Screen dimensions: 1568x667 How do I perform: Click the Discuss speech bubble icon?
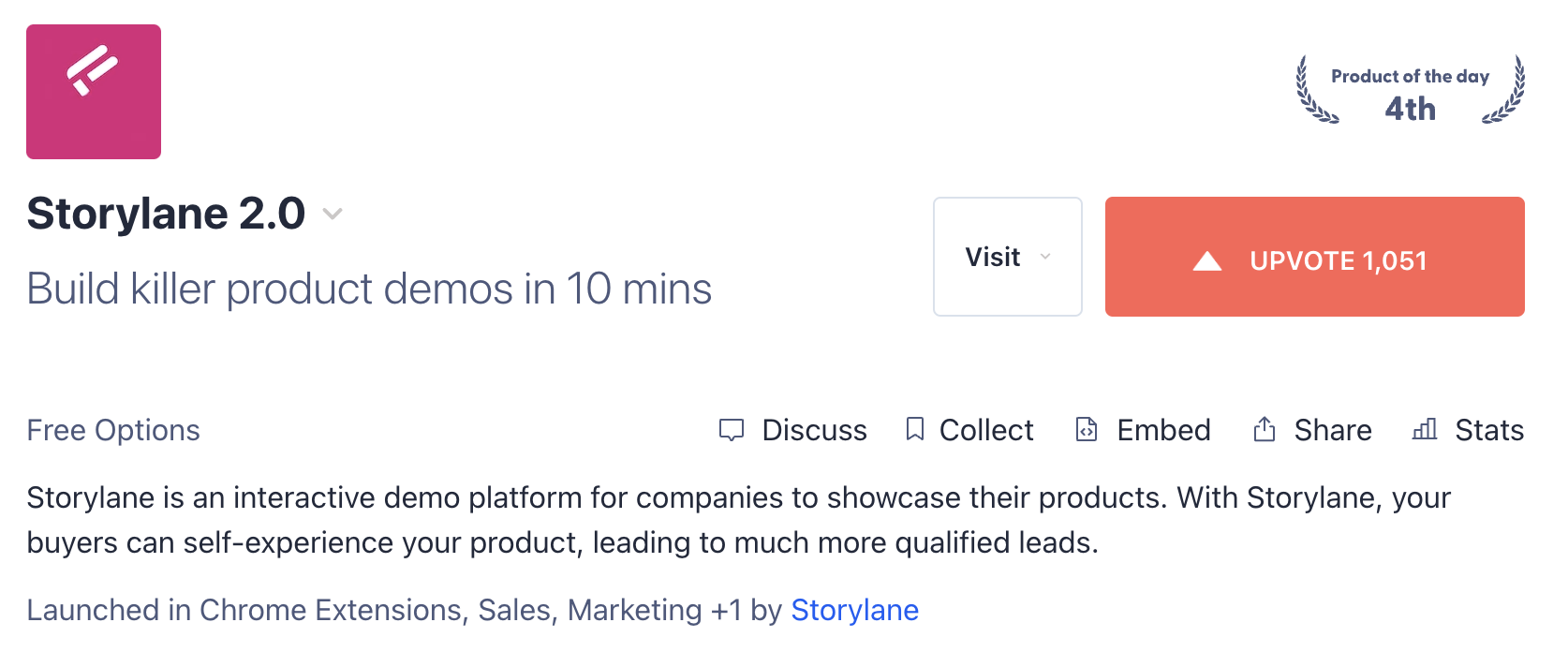point(731,430)
